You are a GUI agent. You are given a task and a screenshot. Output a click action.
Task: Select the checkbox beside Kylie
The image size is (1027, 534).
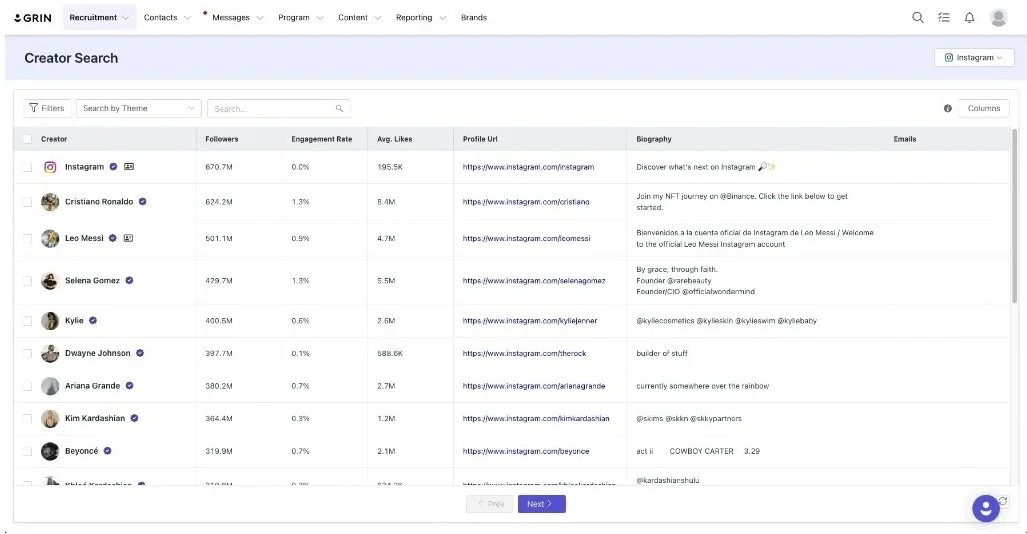27,320
